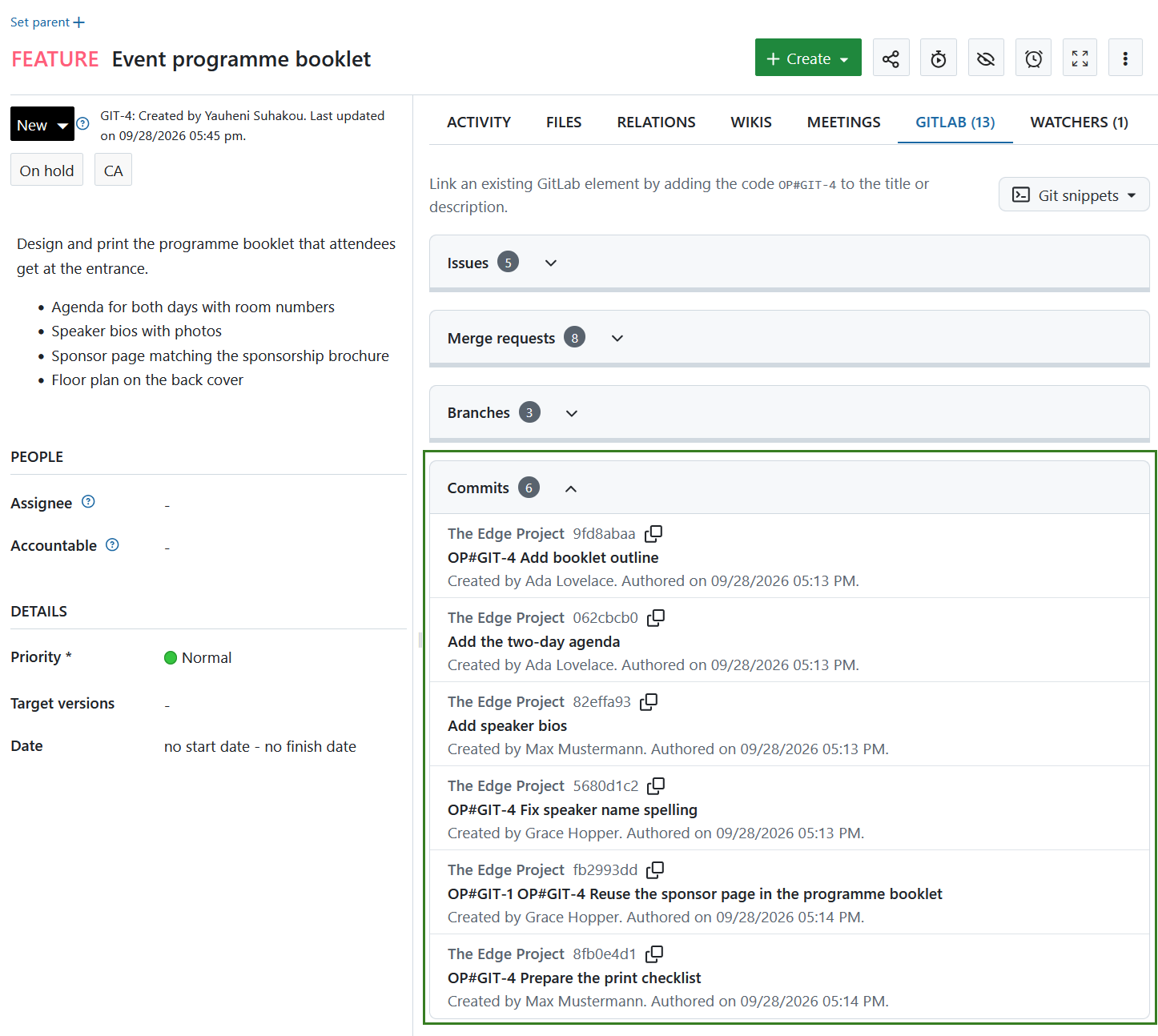Copy commit hash 8fb0e4d1
Viewport: 1158px width, 1036px height.
coord(654,954)
